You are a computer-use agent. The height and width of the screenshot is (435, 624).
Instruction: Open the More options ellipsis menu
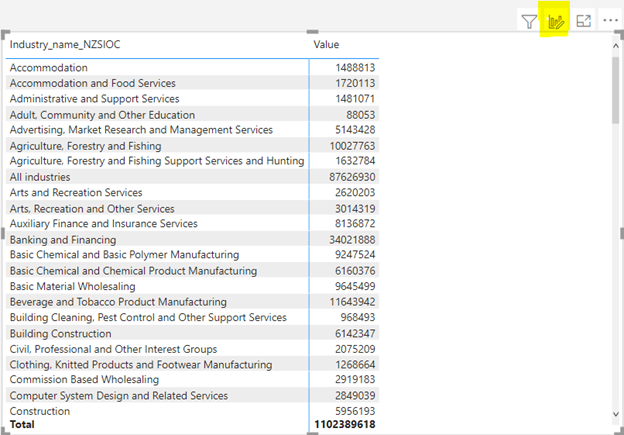pos(610,20)
